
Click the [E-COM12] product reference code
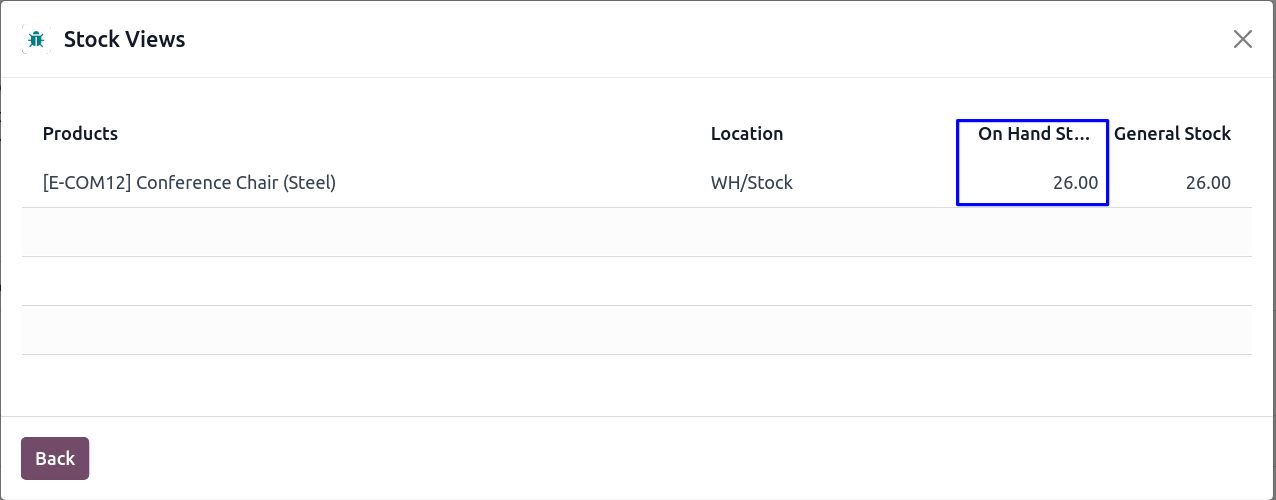coord(87,183)
